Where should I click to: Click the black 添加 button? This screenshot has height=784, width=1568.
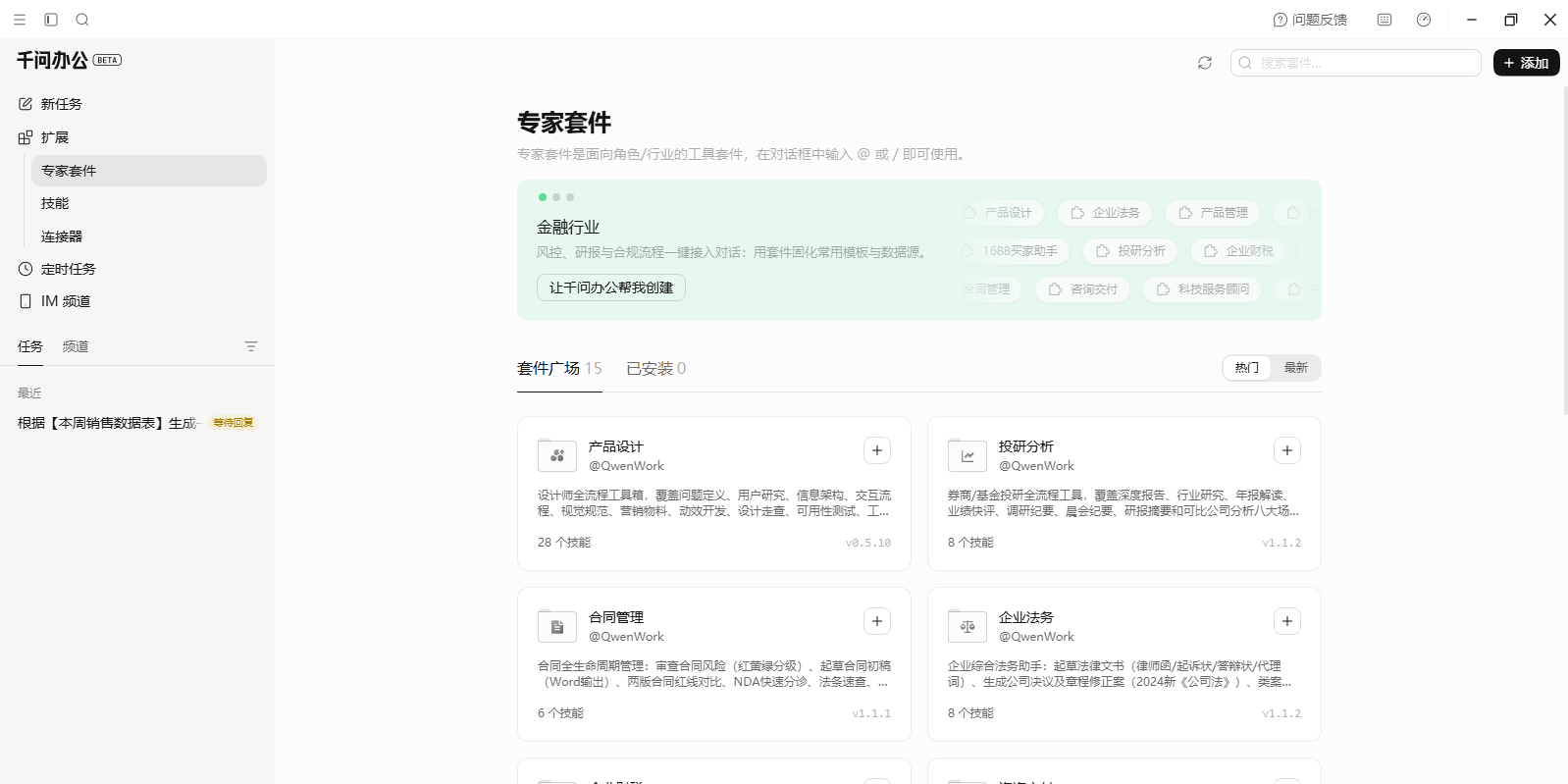click(1527, 63)
